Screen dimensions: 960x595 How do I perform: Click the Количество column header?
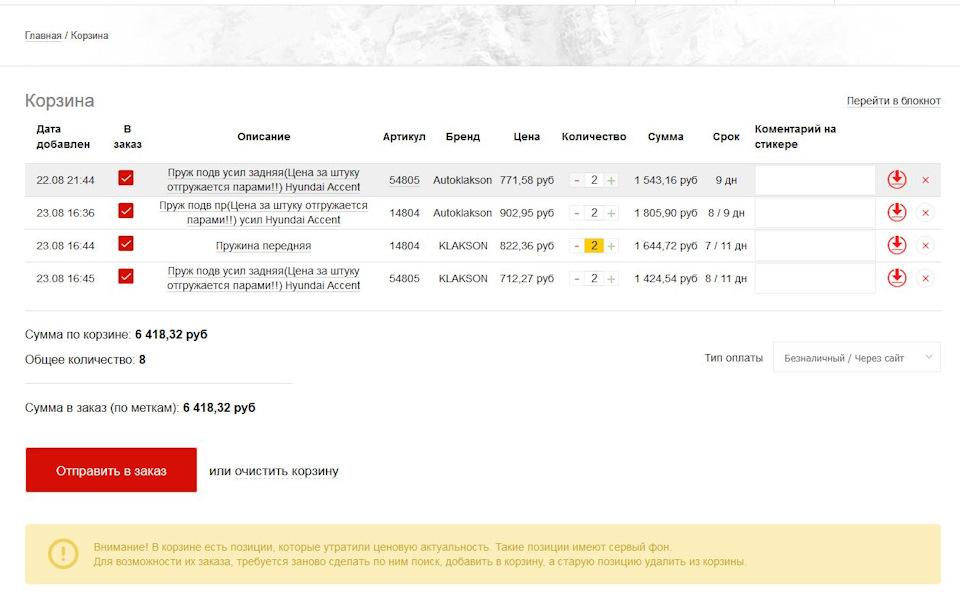tap(594, 137)
